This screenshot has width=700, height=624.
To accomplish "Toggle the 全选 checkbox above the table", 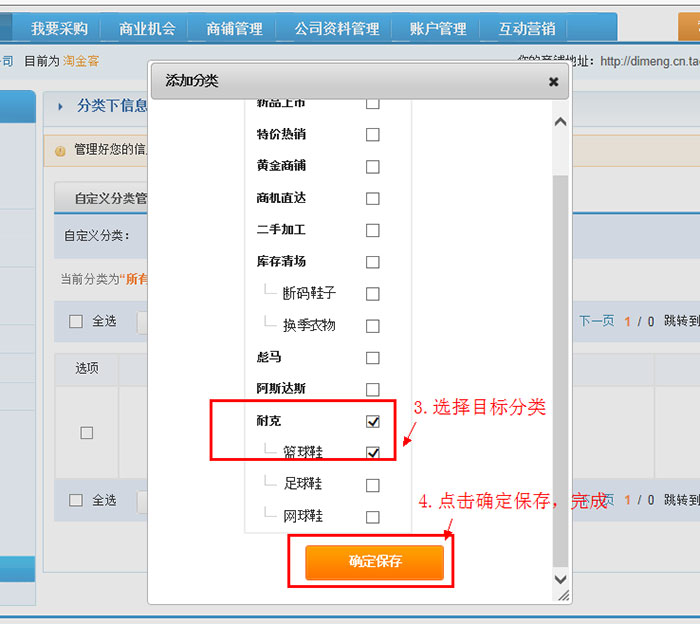I will click(76, 321).
